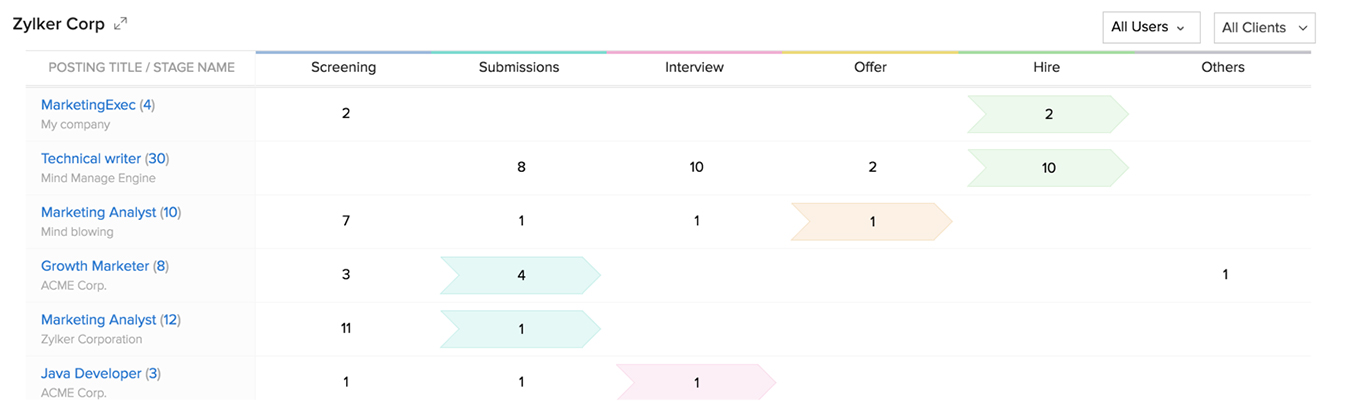Click the Interview stage column header

694,68
